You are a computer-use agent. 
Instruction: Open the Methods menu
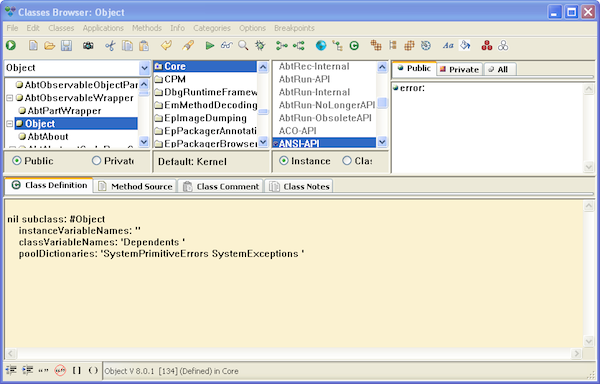(x=147, y=28)
